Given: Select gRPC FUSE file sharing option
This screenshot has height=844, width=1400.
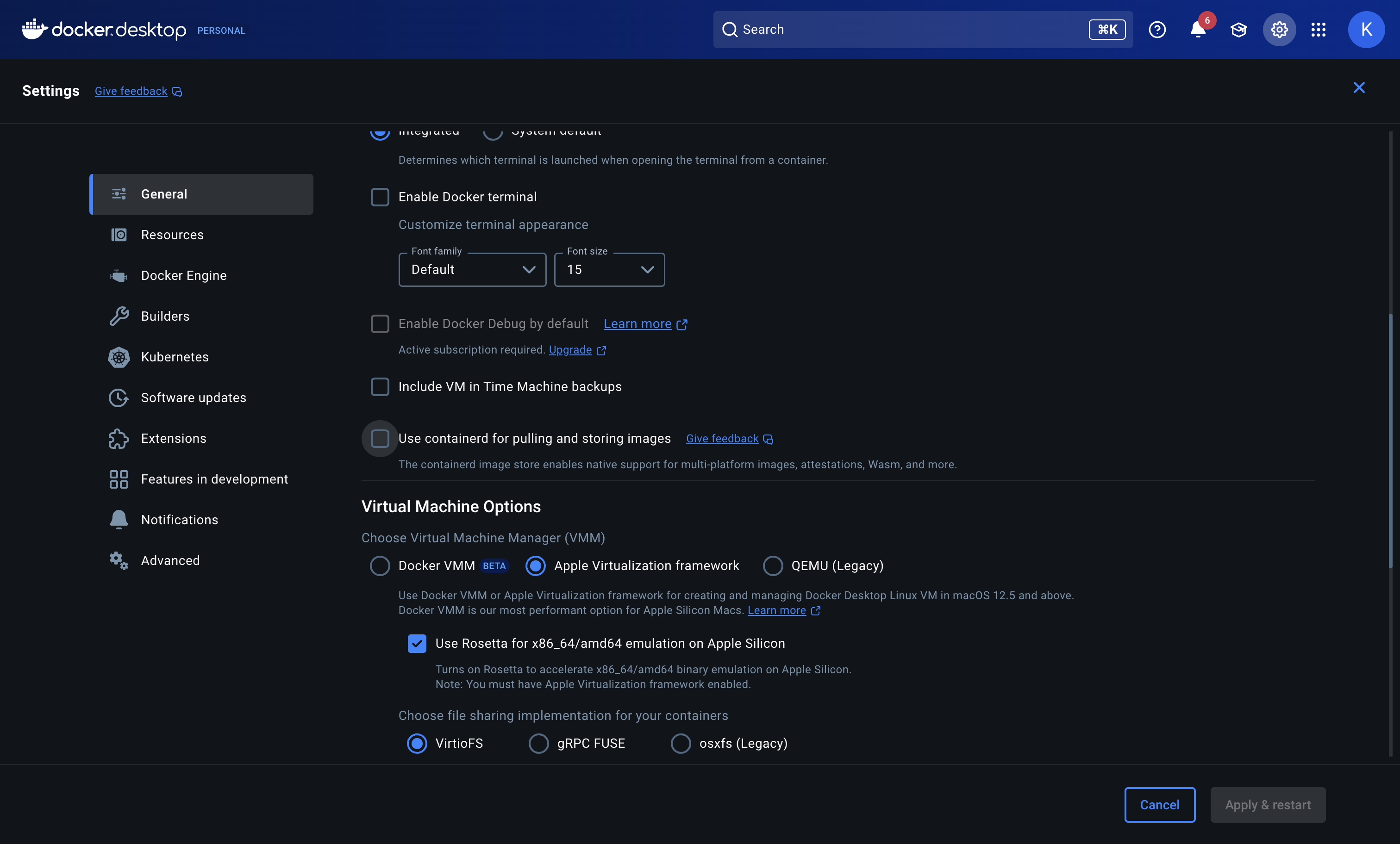Looking at the screenshot, I should click(538, 744).
